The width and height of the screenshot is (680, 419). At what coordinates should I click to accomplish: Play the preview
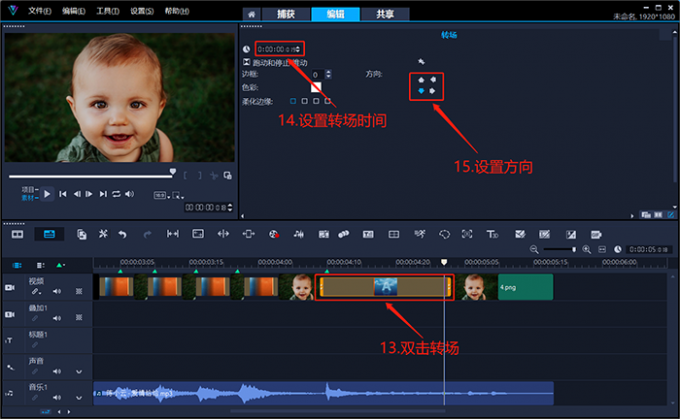pyautogui.click(x=47, y=194)
